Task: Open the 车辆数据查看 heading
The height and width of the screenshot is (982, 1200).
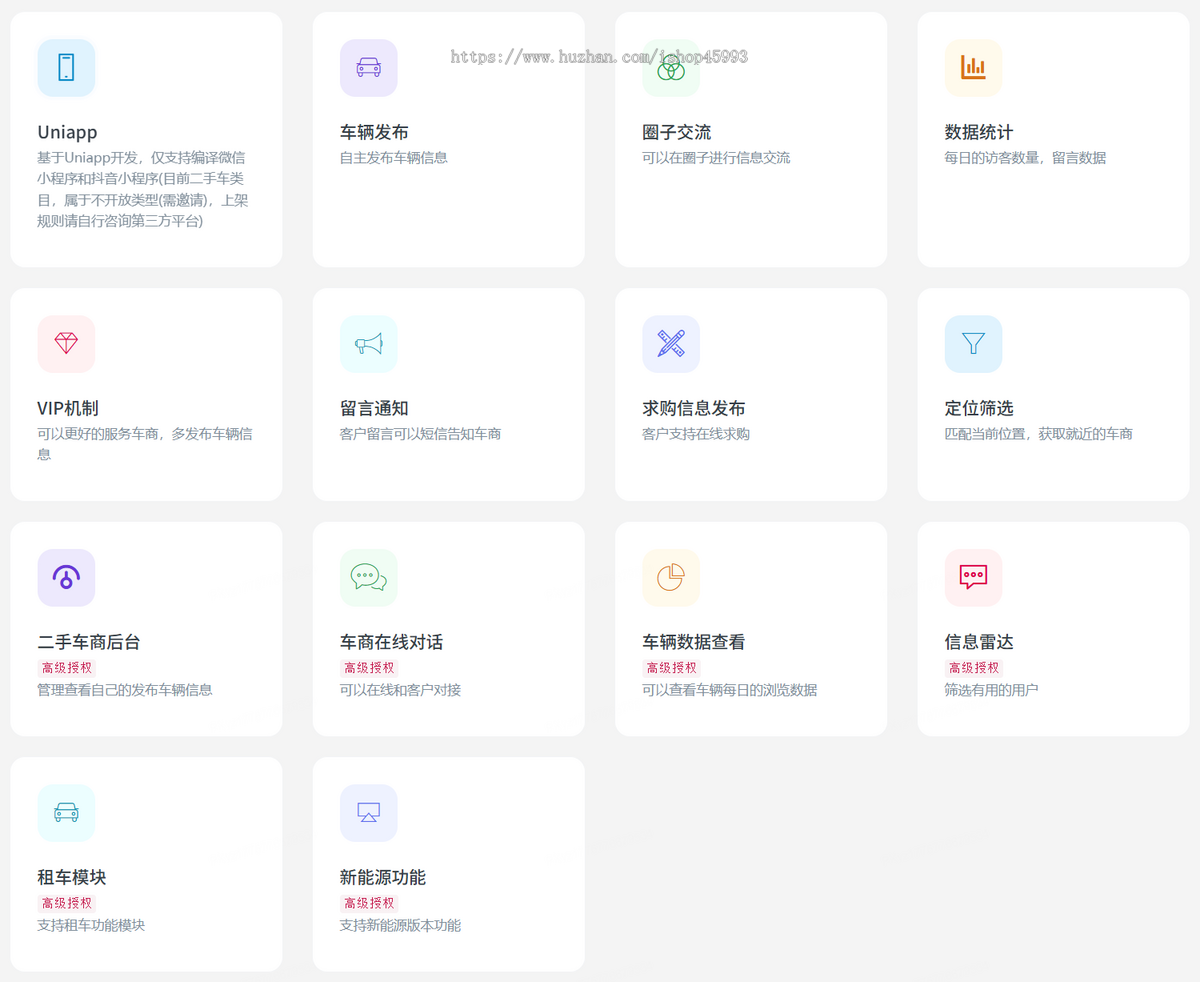Action: click(x=694, y=642)
